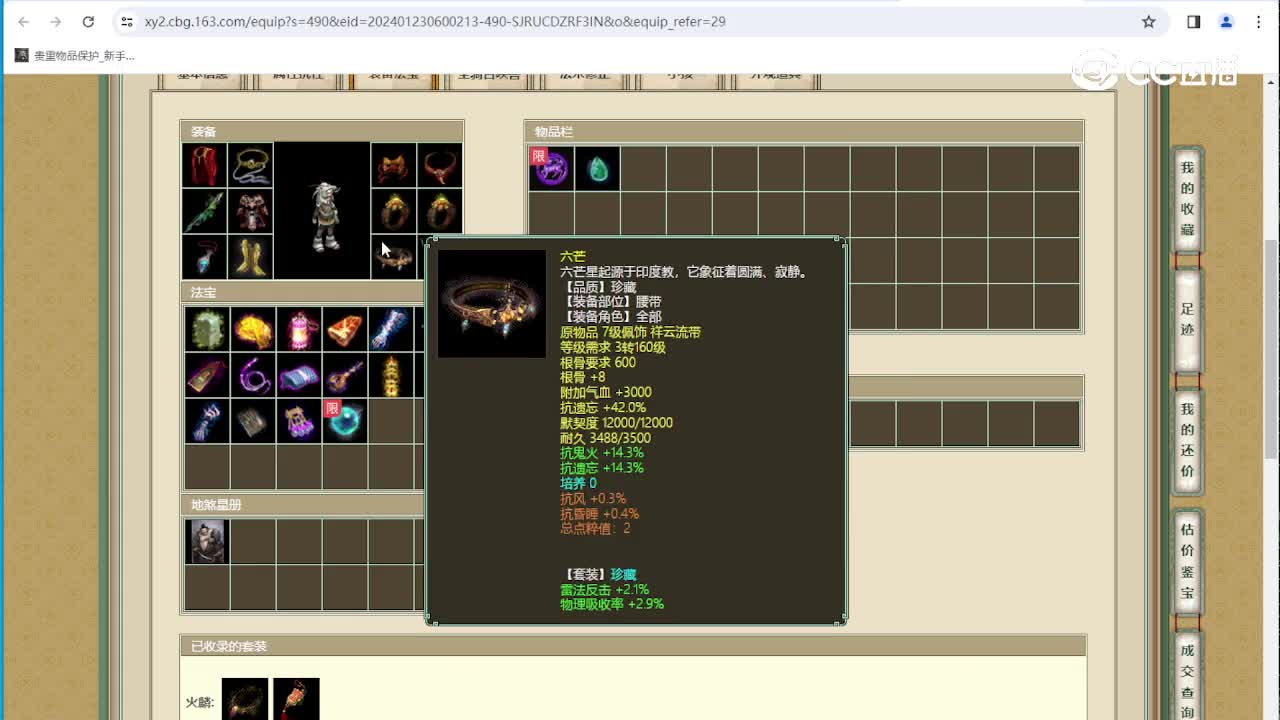Select the right golden ring equipment slot
Screen dimensions: 1280x720
(x=440, y=211)
